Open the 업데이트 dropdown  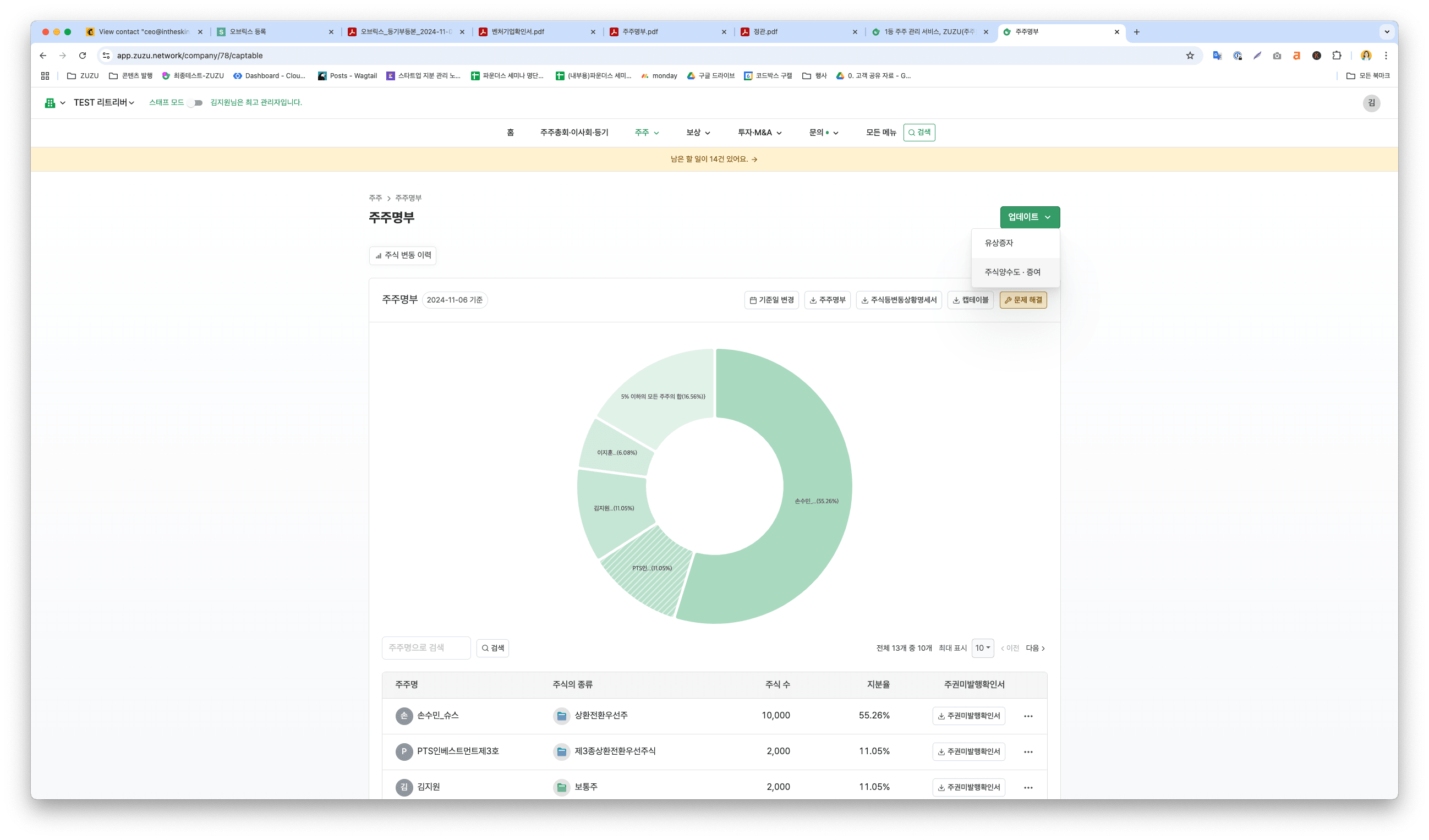(1030, 217)
